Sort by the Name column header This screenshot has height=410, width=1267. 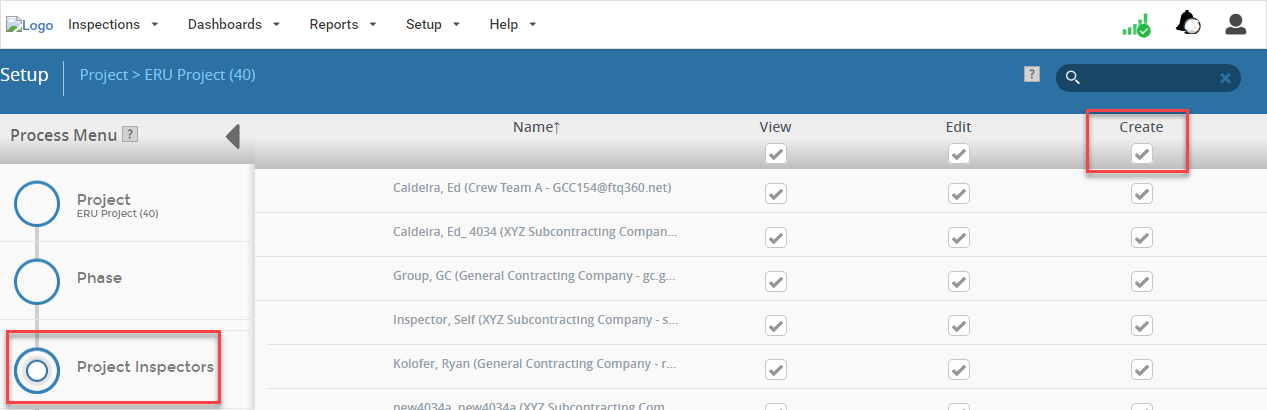click(x=536, y=127)
